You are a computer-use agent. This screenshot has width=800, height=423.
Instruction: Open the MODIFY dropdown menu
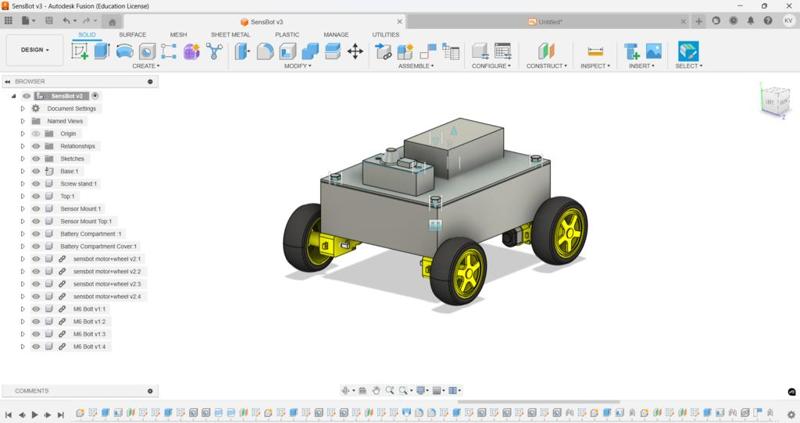point(296,66)
